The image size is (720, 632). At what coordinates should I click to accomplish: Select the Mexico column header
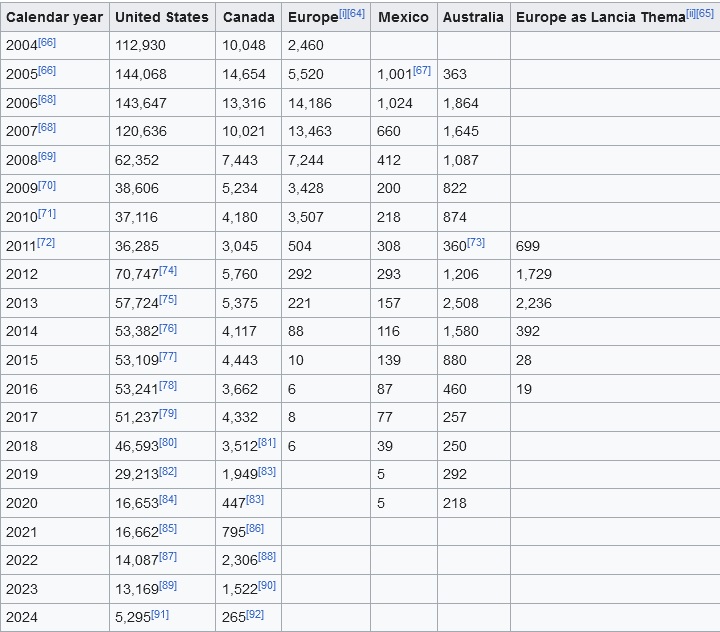(x=404, y=17)
